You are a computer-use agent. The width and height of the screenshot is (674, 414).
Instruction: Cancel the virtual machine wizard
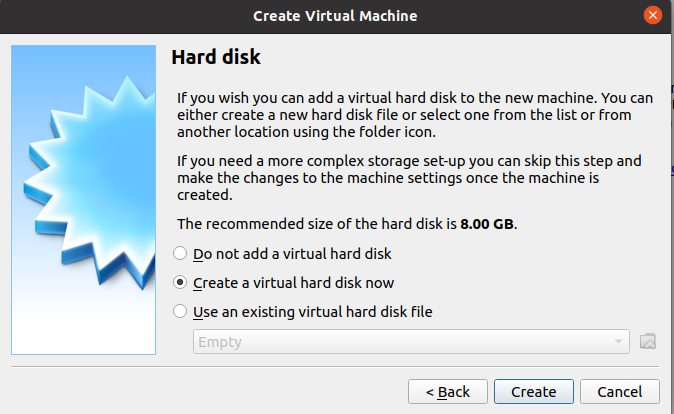click(x=619, y=391)
